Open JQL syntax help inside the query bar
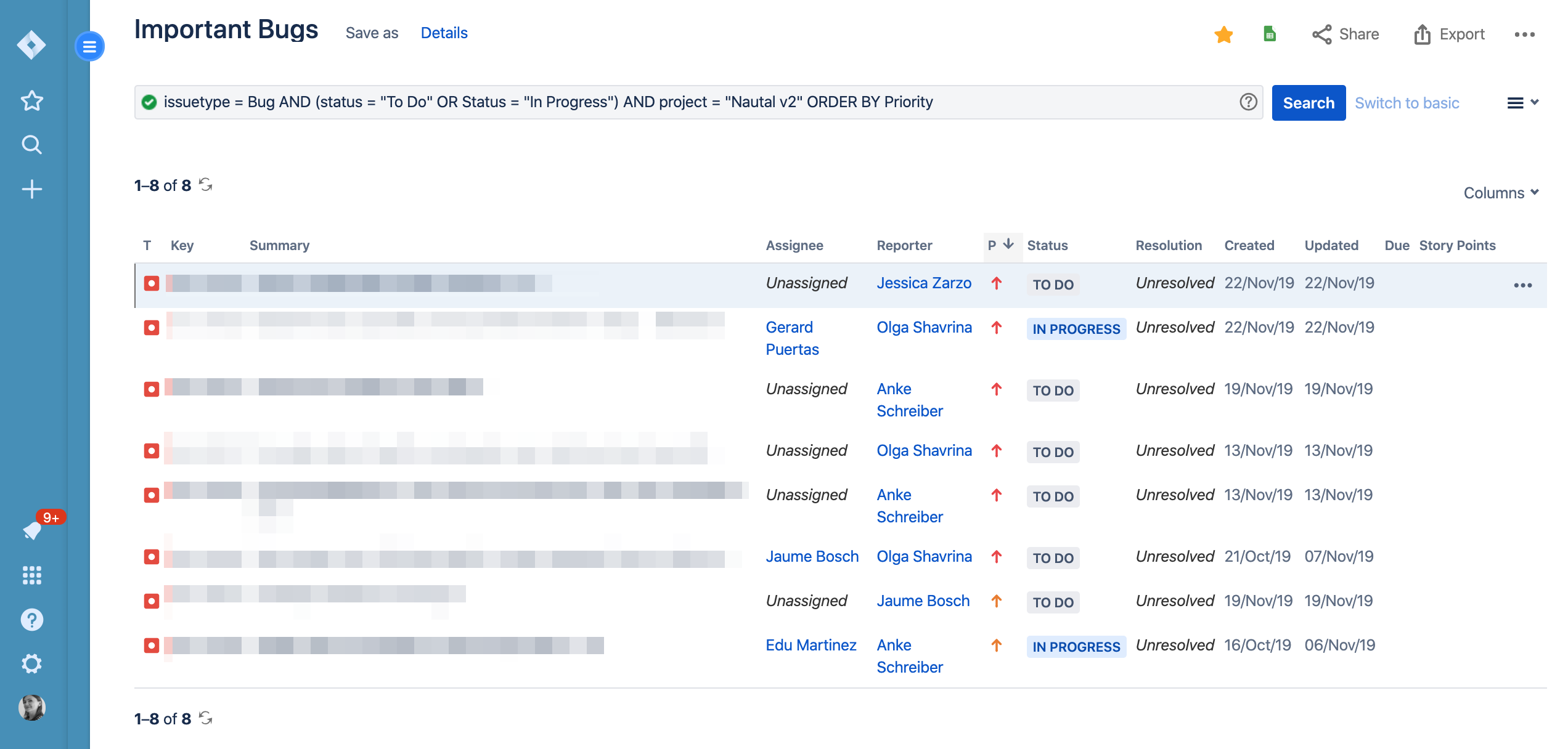This screenshot has width=1568, height=749. tap(1249, 102)
